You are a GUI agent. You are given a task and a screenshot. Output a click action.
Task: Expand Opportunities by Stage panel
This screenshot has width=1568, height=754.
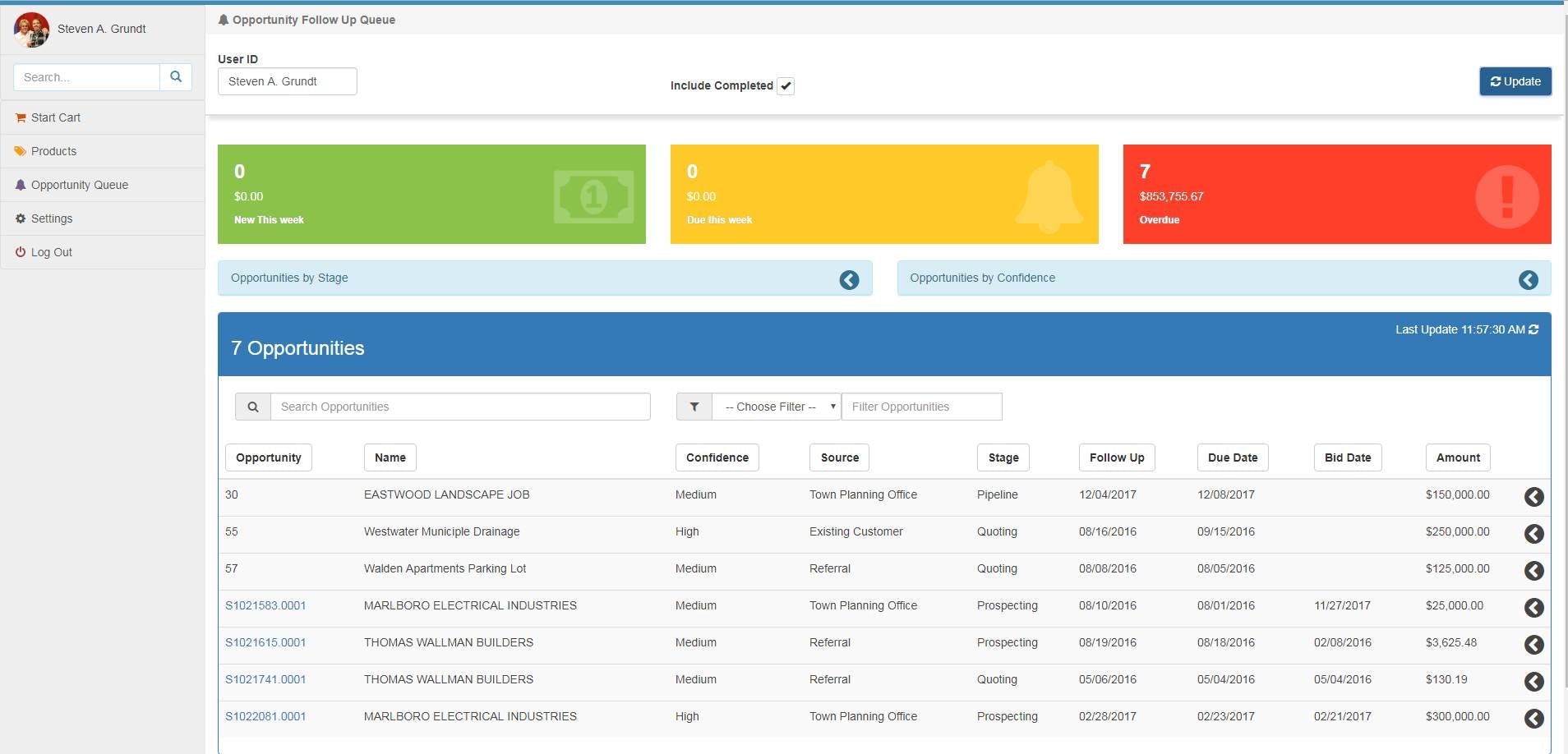(849, 280)
